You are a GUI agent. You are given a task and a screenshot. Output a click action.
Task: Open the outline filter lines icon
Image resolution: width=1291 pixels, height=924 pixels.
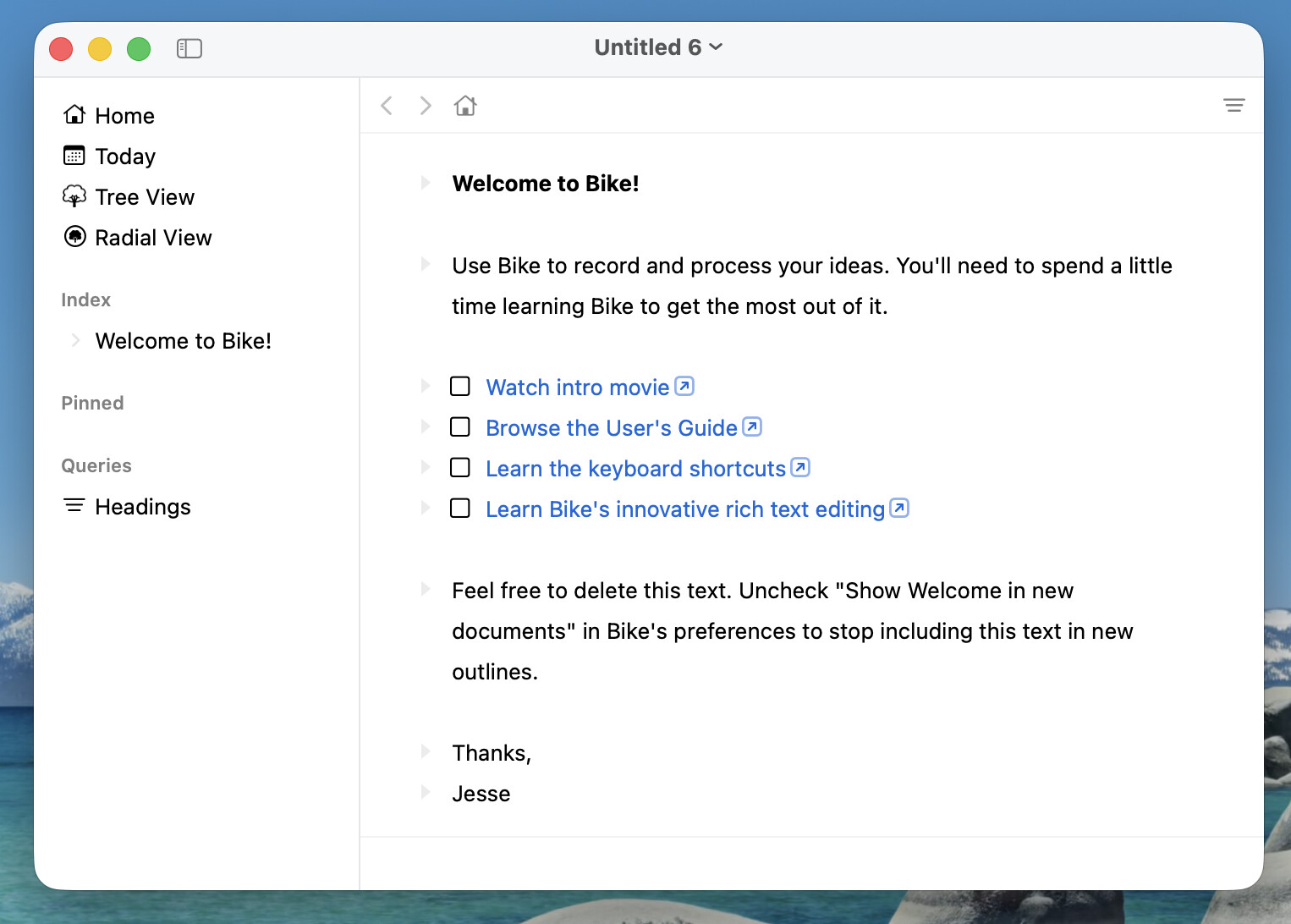tap(1233, 106)
